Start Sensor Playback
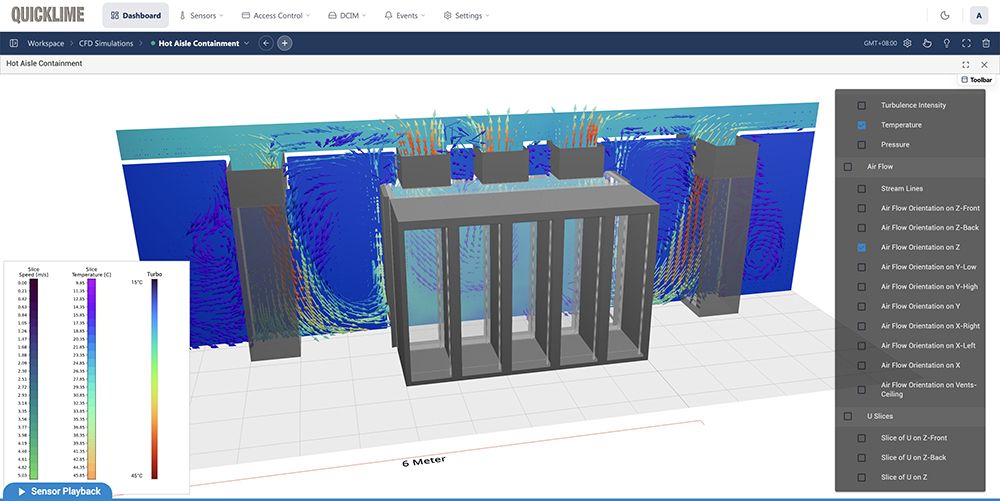This screenshot has width=1000, height=501. [58, 491]
